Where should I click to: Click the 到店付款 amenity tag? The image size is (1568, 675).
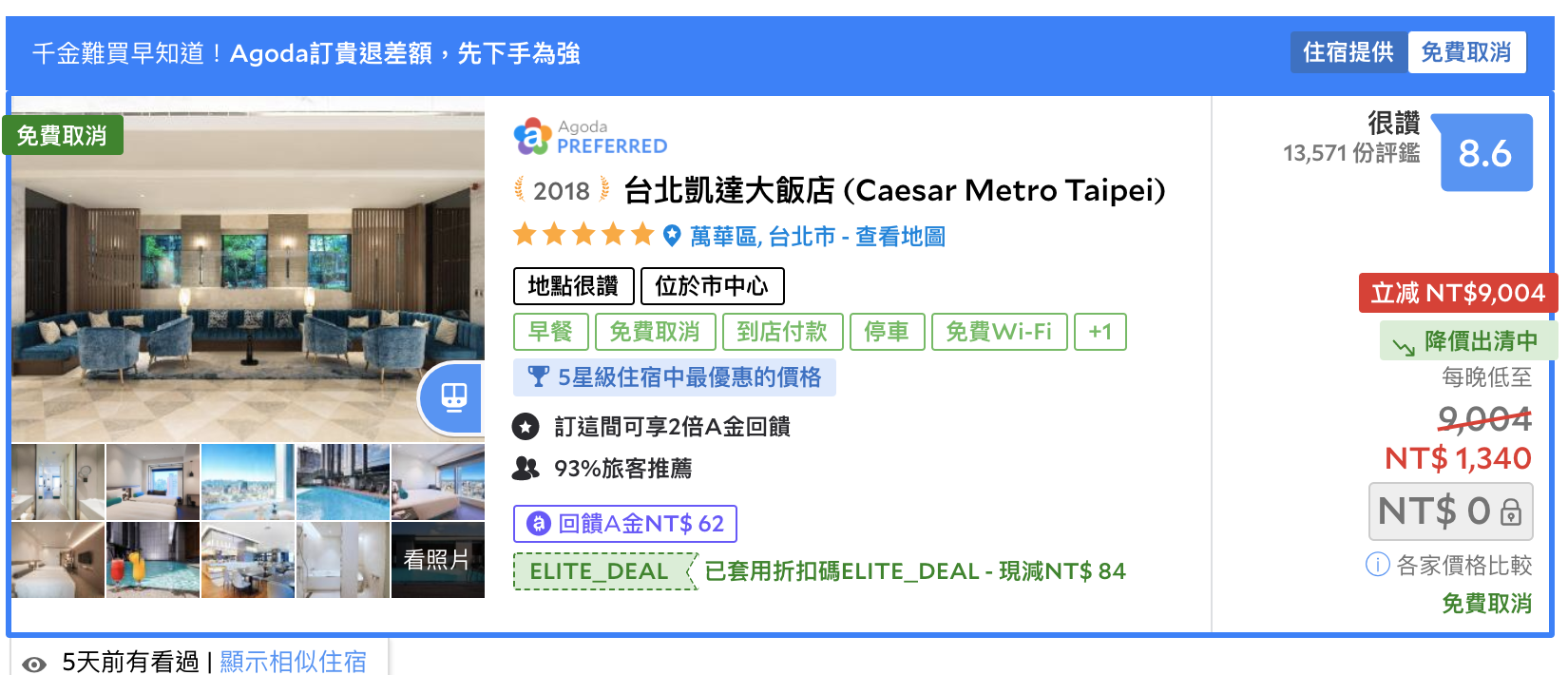click(782, 332)
